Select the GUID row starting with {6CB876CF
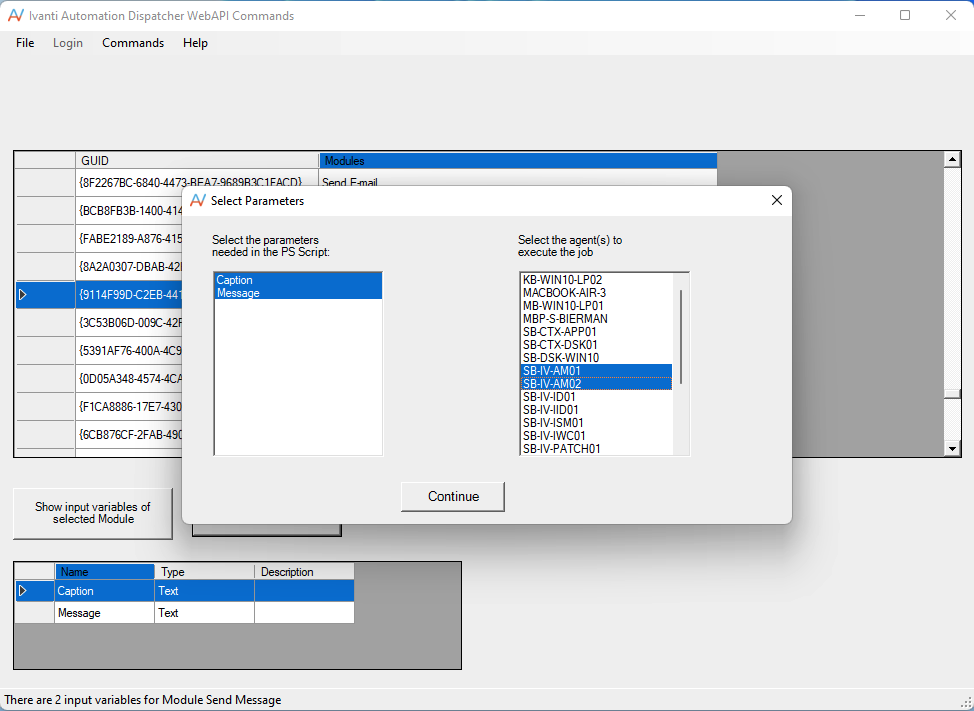This screenshot has width=974, height=711. click(x=129, y=435)
